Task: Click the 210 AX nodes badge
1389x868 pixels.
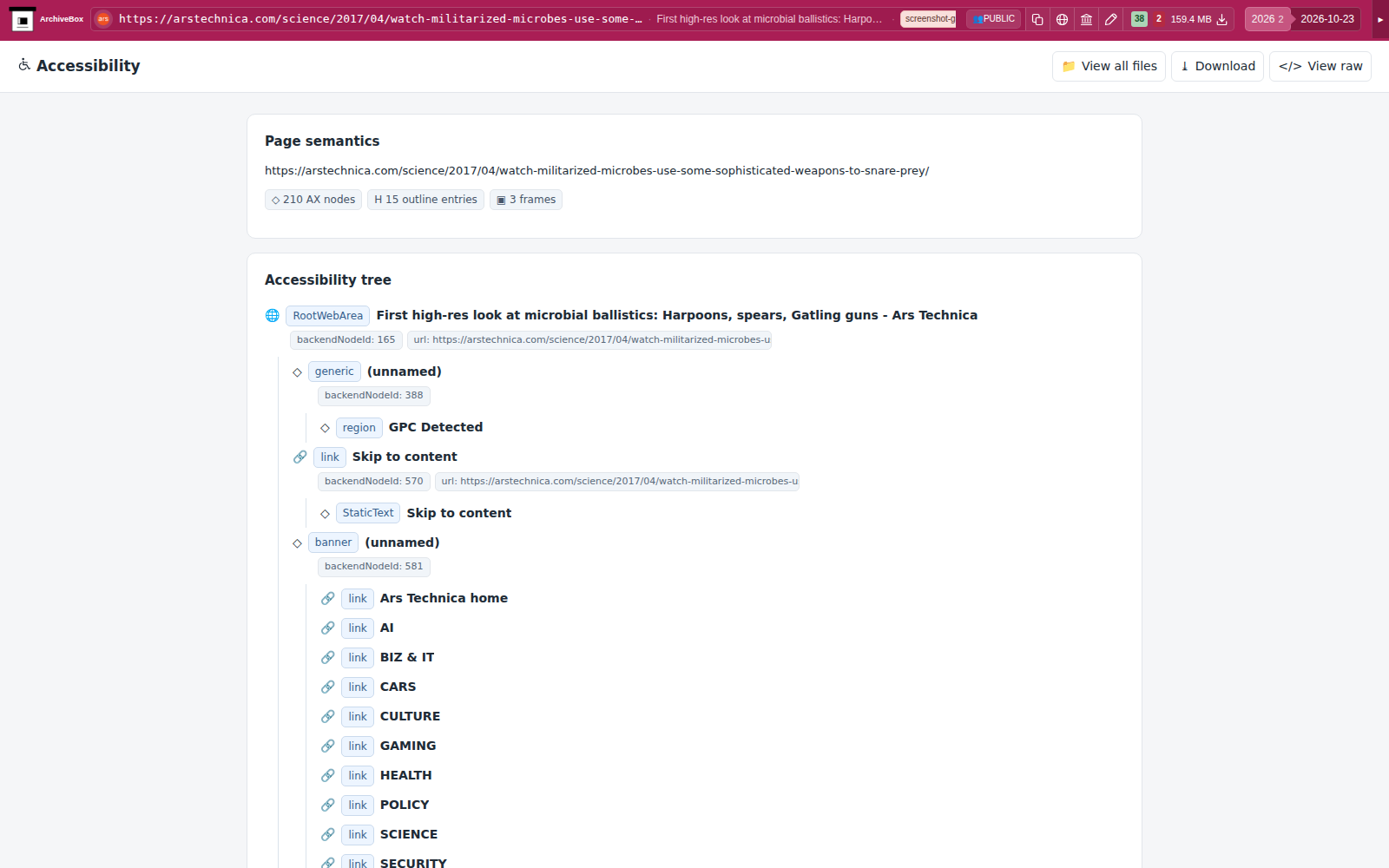Action: (313, 200)
